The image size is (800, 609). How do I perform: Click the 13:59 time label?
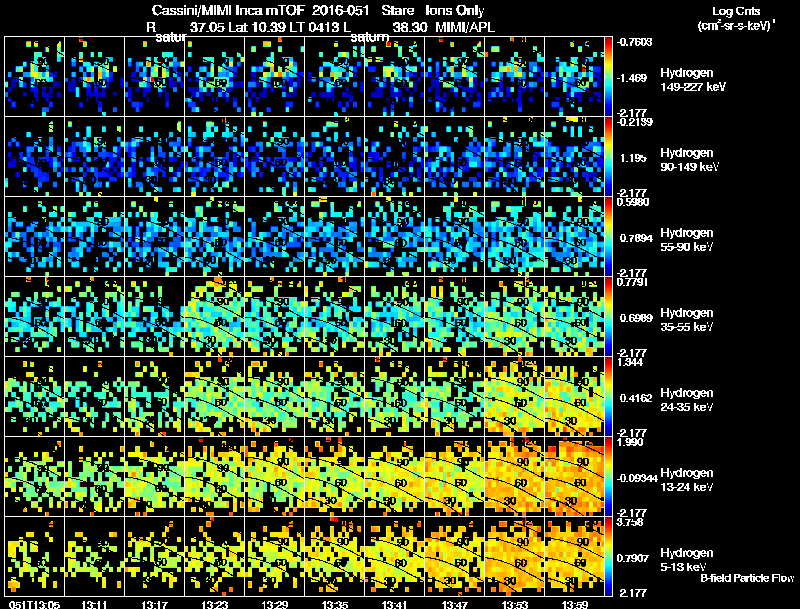click(574, 604)
